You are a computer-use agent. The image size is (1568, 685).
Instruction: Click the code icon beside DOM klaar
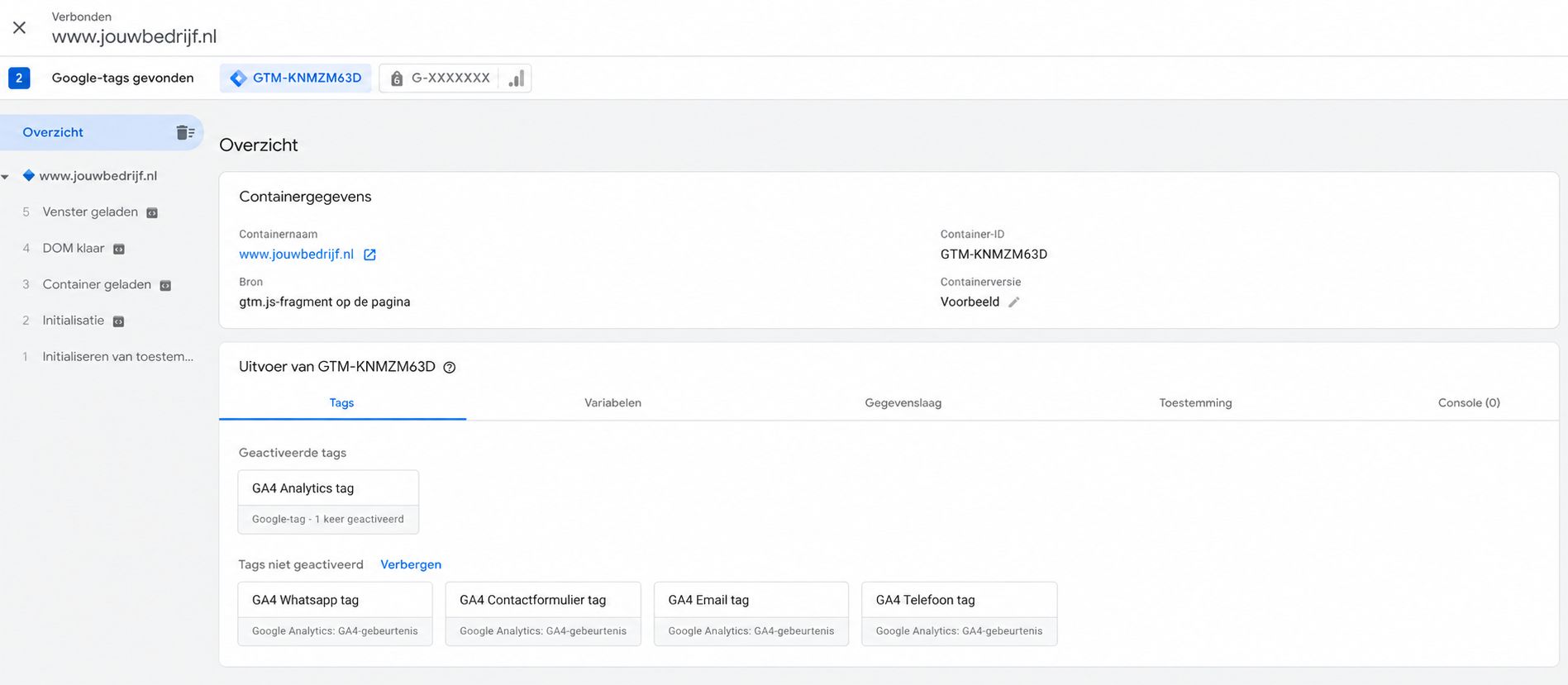pos(119,250)
